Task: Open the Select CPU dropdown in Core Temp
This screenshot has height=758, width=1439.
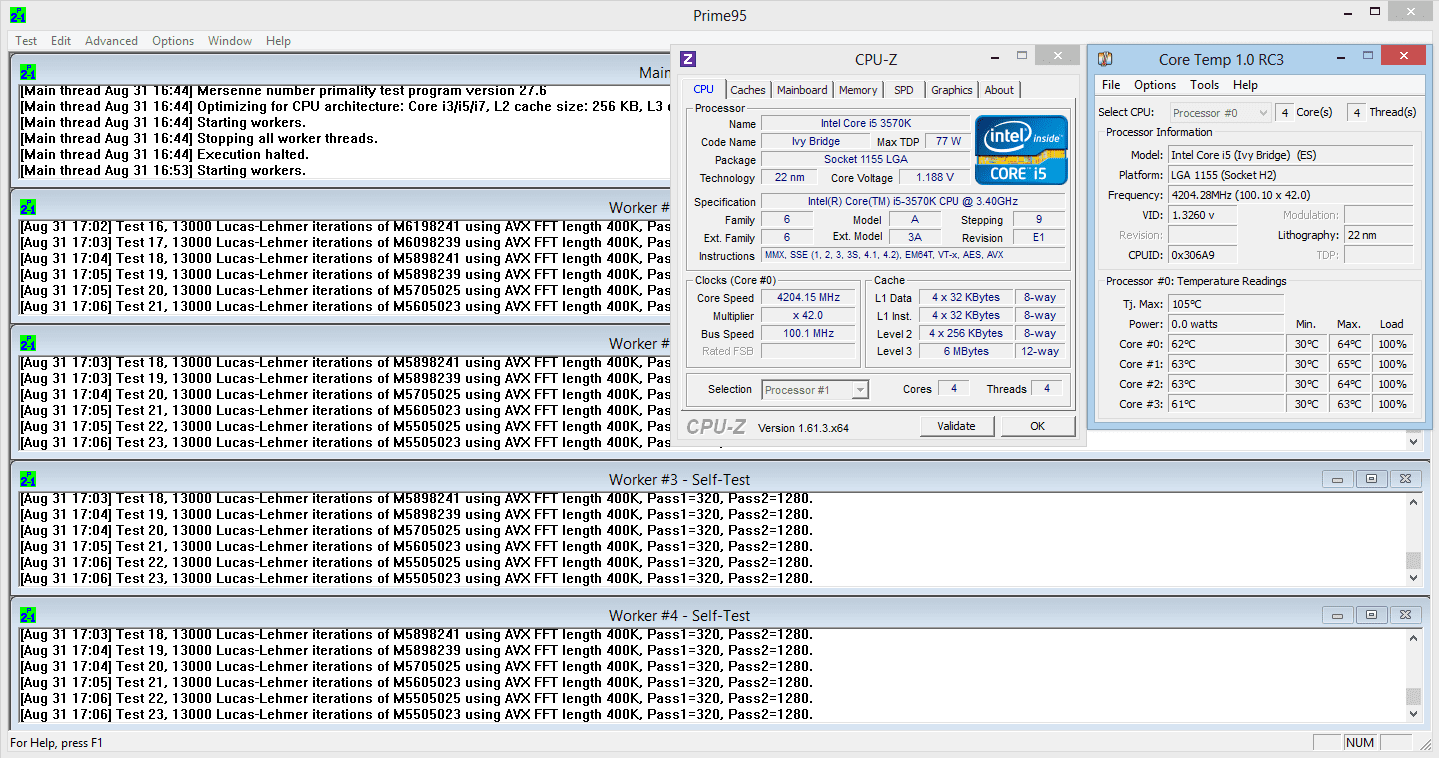Action: [1220, 113]
